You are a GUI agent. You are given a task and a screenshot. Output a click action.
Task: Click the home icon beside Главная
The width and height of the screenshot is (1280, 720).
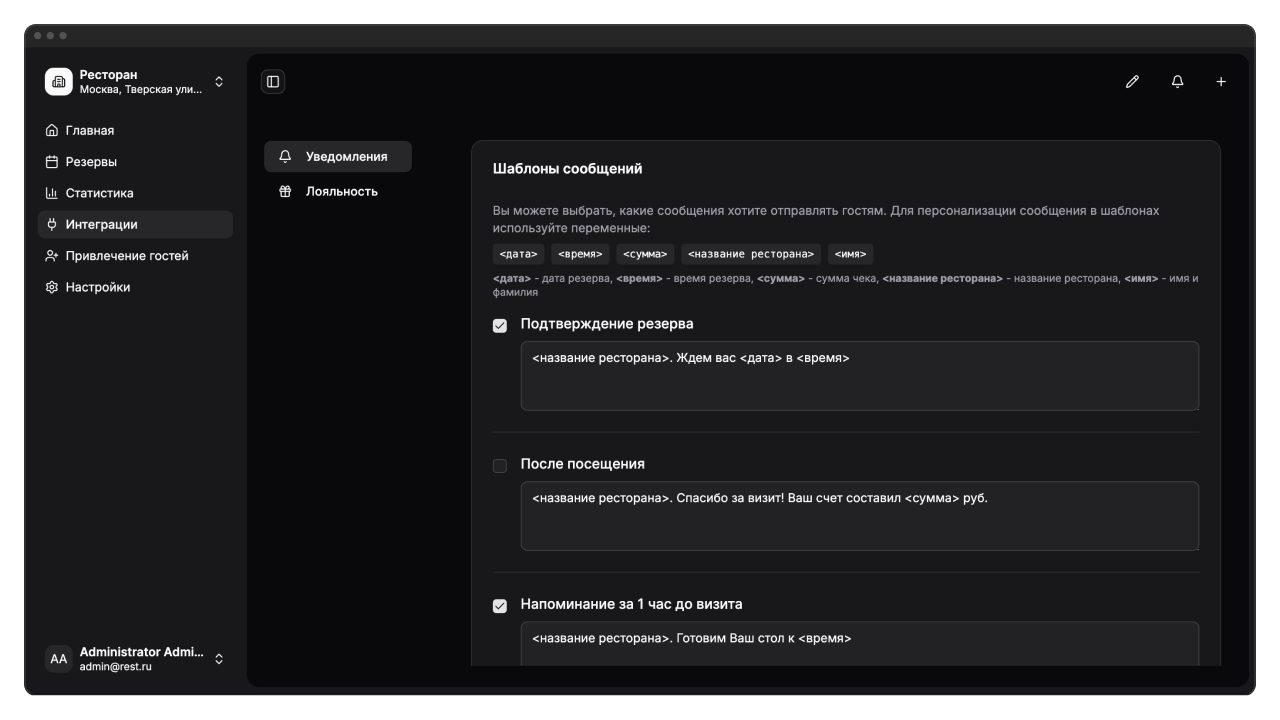coord(52,131)
